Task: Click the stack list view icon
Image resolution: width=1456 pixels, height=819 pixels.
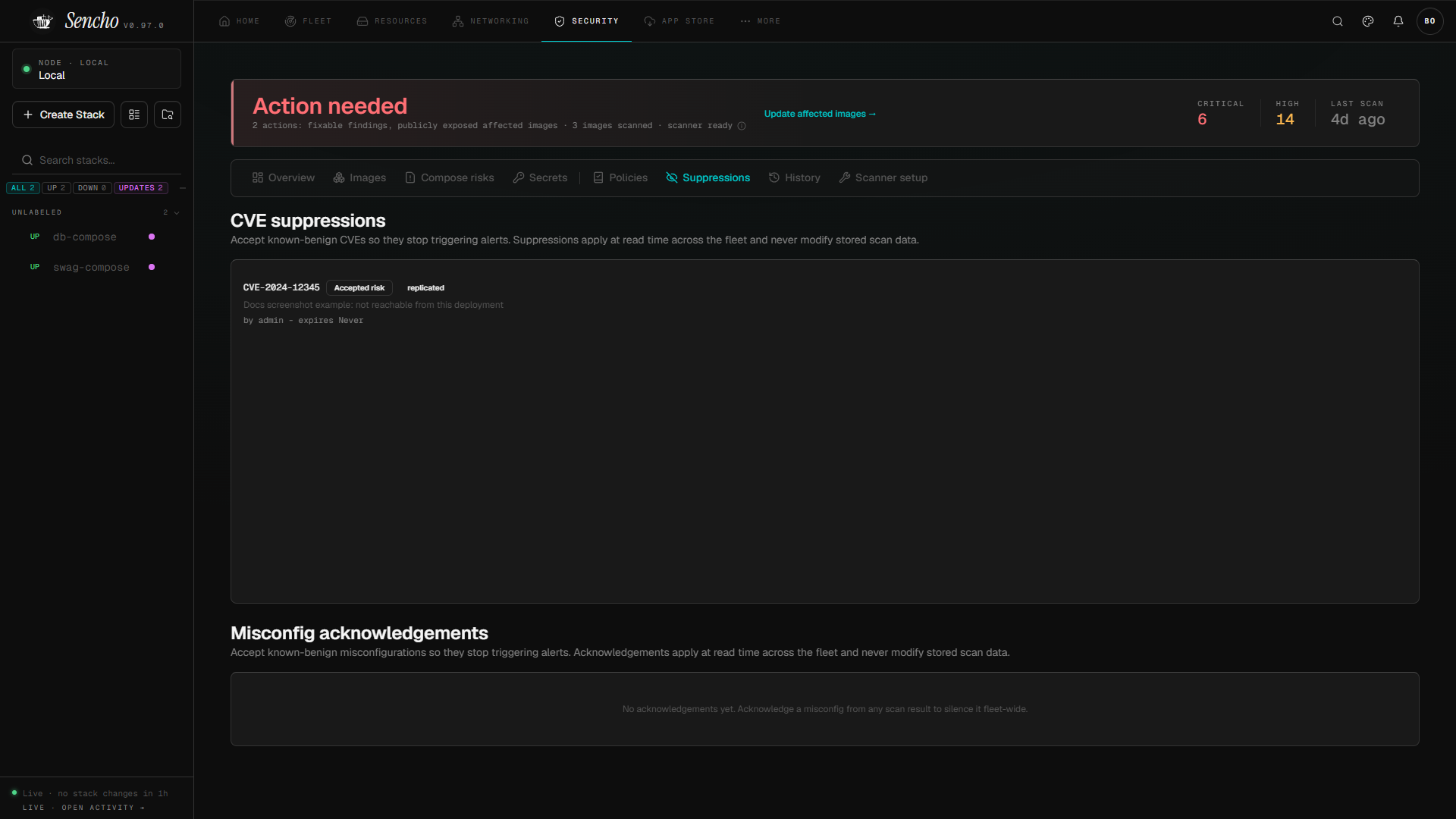Action: coord(134,115)
